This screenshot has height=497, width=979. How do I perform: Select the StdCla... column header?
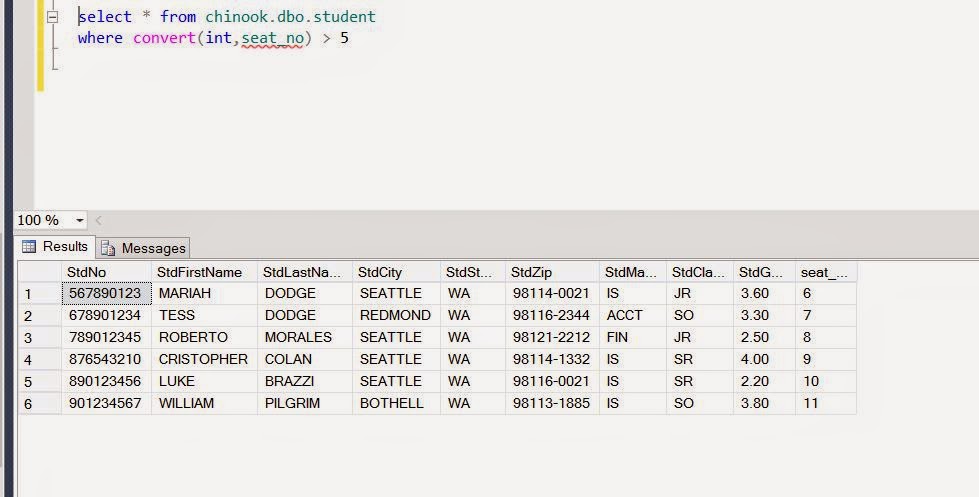700,272
